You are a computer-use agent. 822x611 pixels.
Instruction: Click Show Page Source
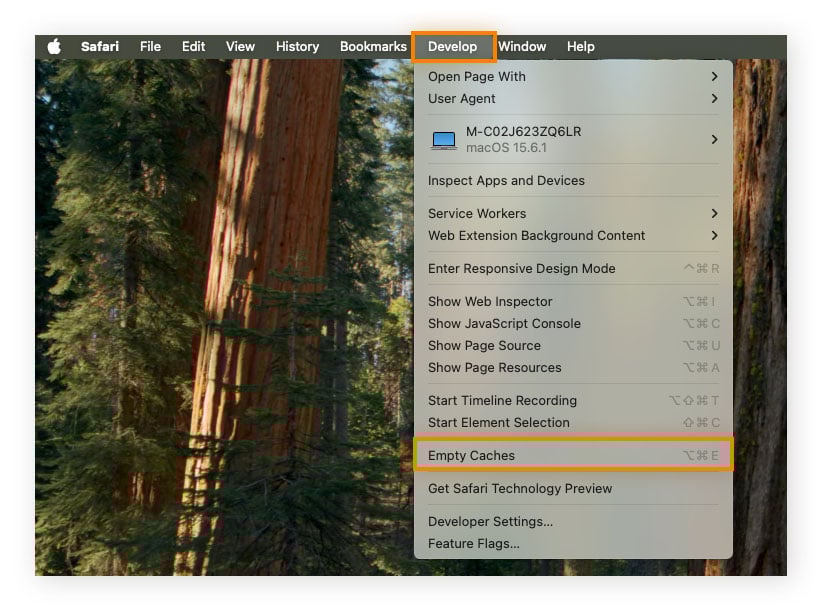coord(484,345)
